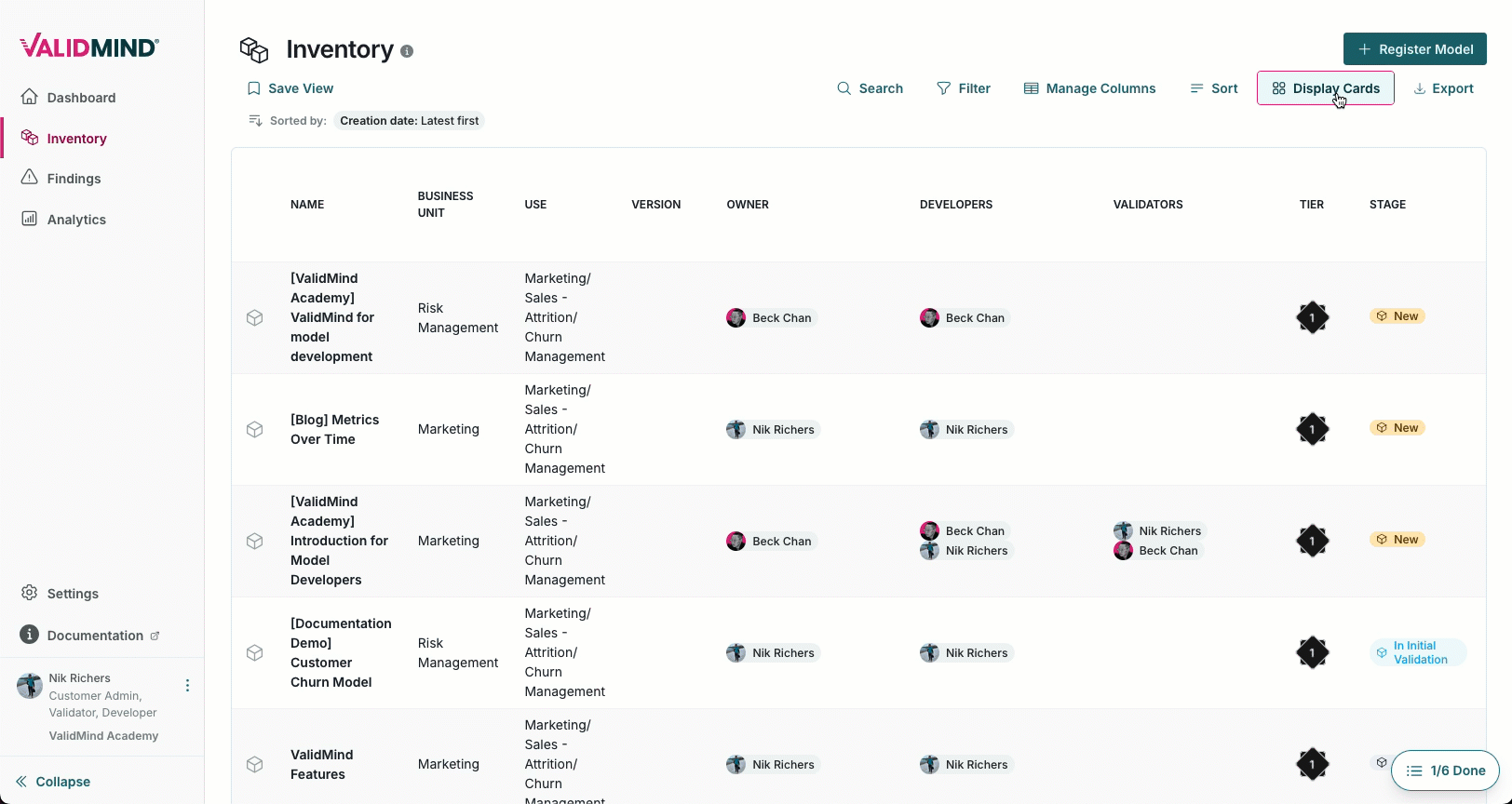Click model cube icon for Customer Churn Model
Screen dimensions: 1512x804
click(254, 652)
